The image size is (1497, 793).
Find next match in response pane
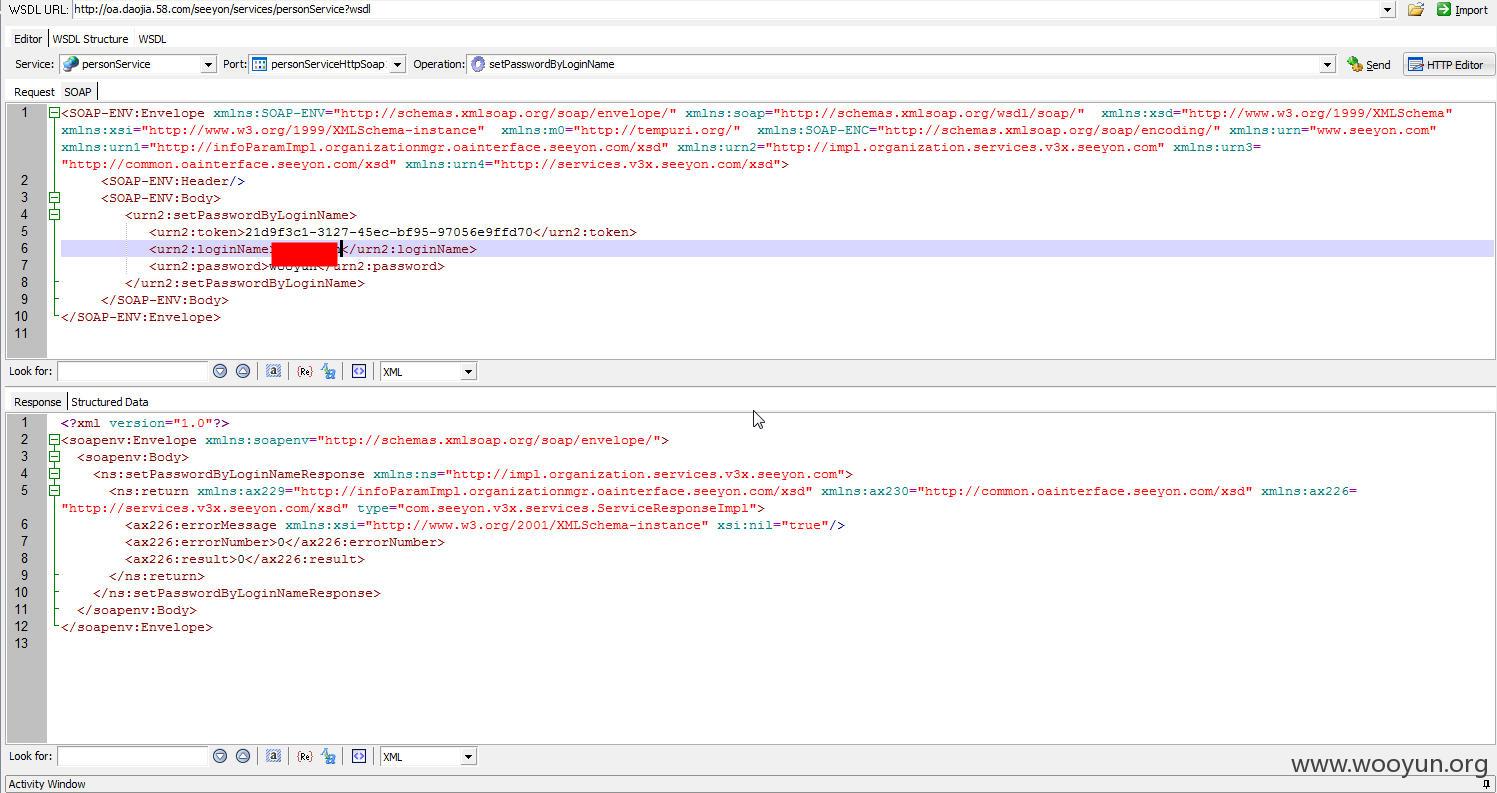tap(220, 756)
